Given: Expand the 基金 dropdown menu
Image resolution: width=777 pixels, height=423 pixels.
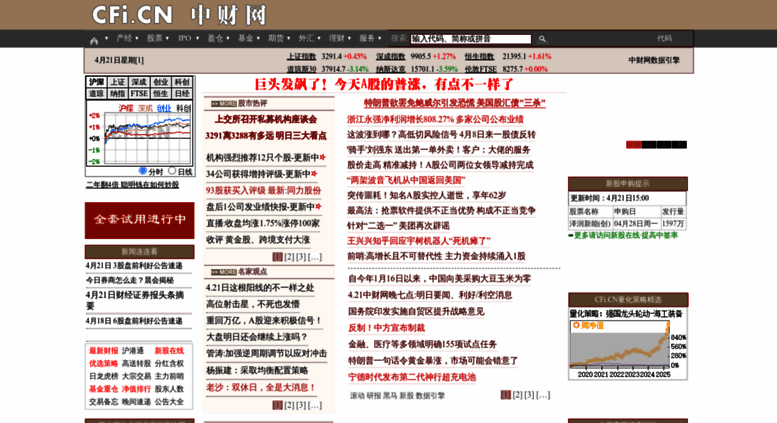Looking at the screenshot, I should click(x=249, y=38).
